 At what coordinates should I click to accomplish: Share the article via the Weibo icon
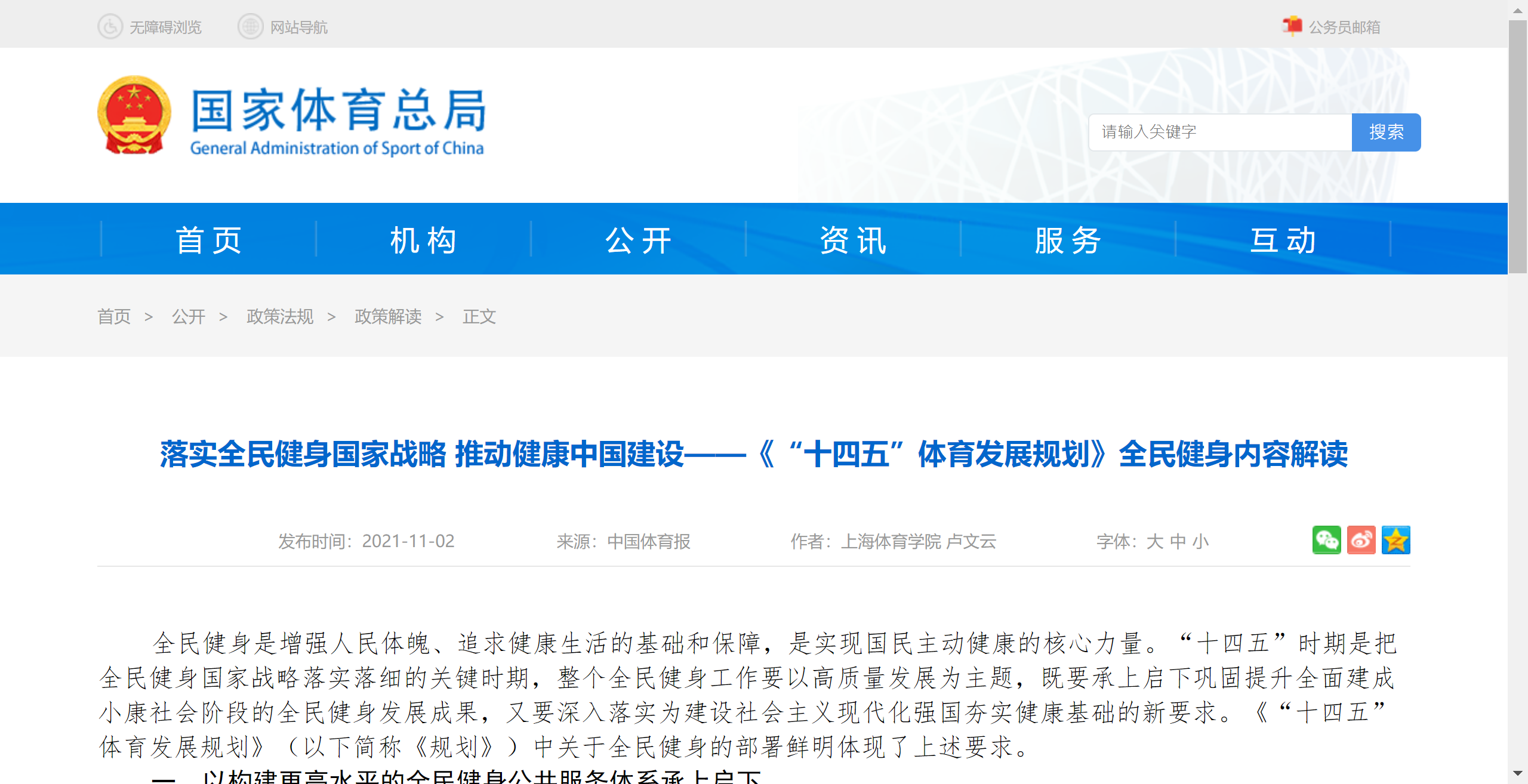(1363, 540)
